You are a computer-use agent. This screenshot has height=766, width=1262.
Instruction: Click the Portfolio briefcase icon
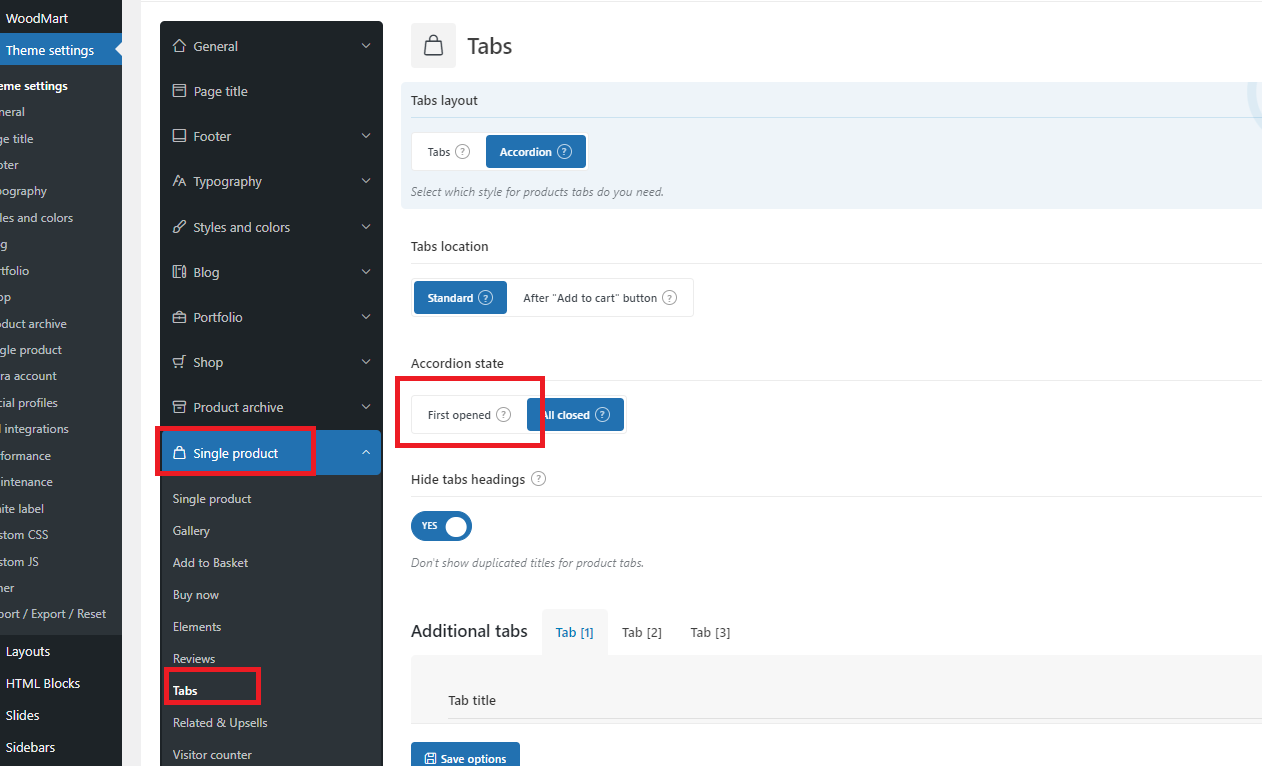pyautogui.click(x=180, y=317)
